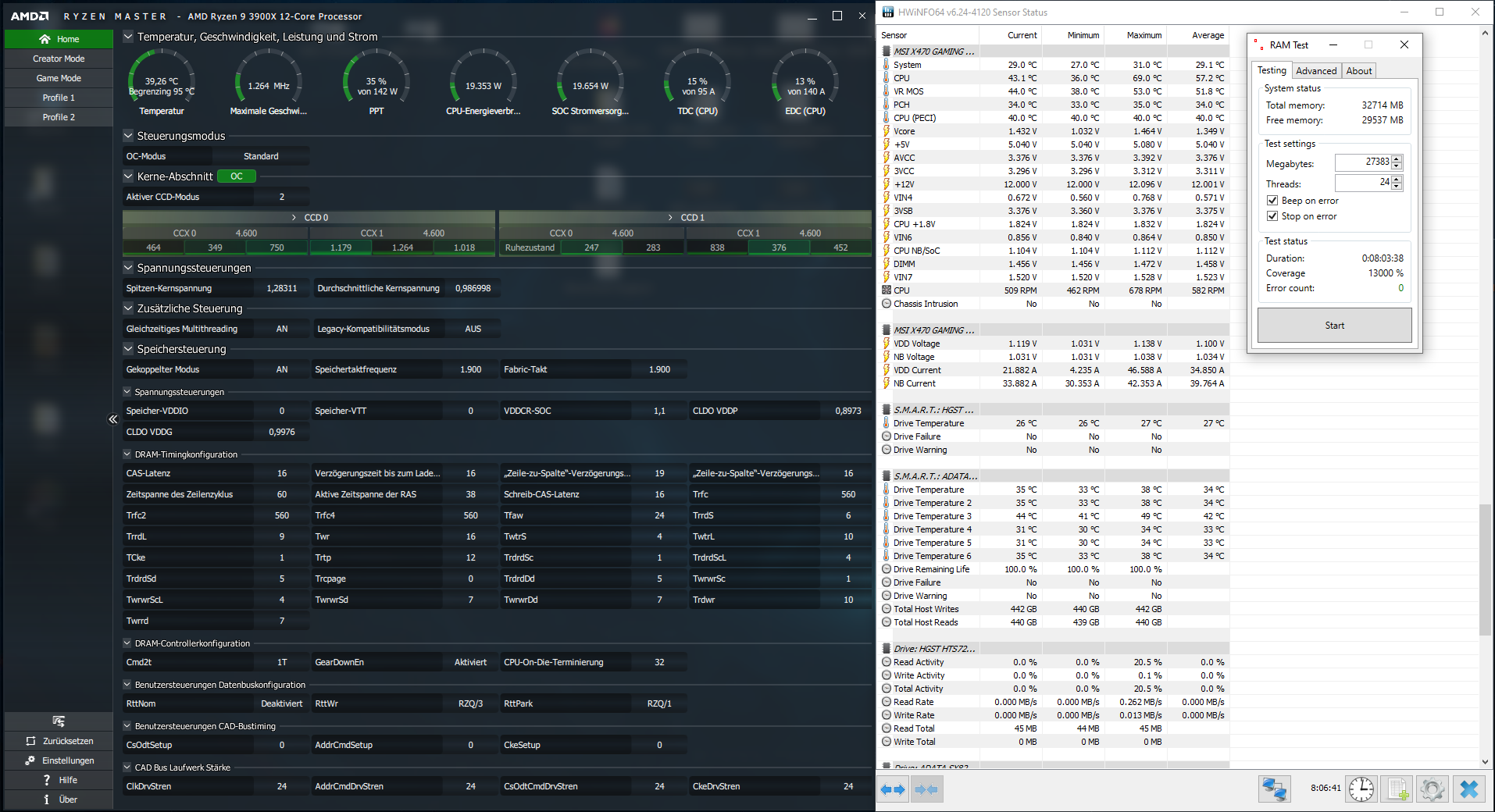Screen dimensions: 1495x812
Task: Expand the CCD 0 chevron
Action: (x=294, y=217)
